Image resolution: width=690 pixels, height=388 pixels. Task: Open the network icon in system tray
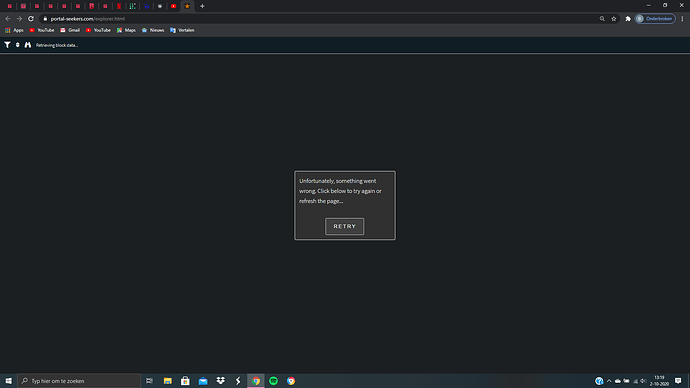click(635, 381)
